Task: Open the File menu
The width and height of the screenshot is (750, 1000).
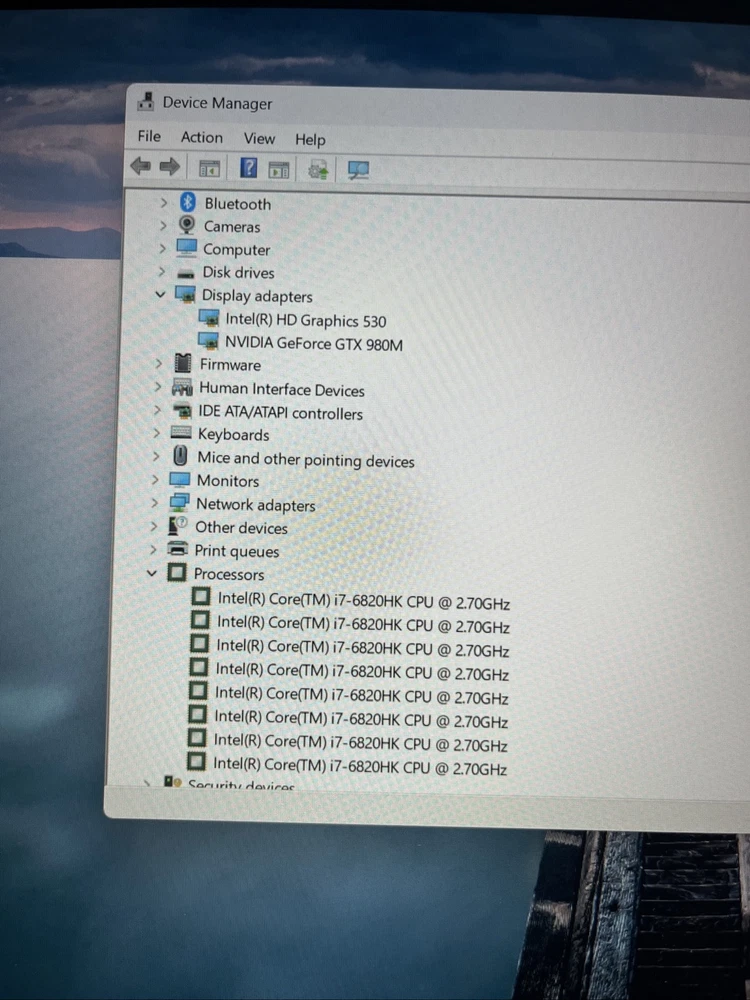Action: [149, 136]
